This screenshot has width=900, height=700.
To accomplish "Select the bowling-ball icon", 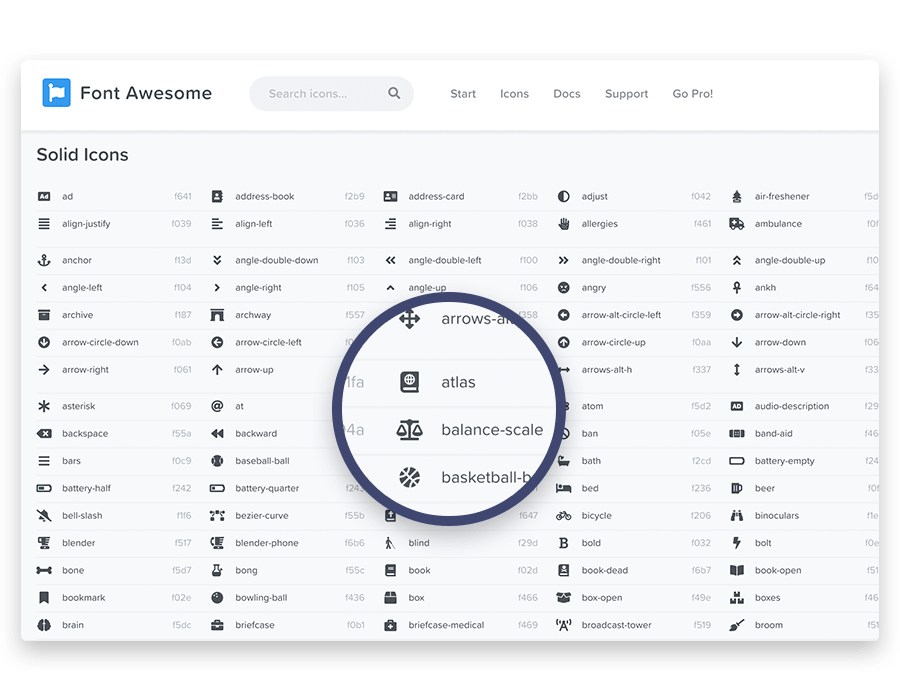I will 217,597.
